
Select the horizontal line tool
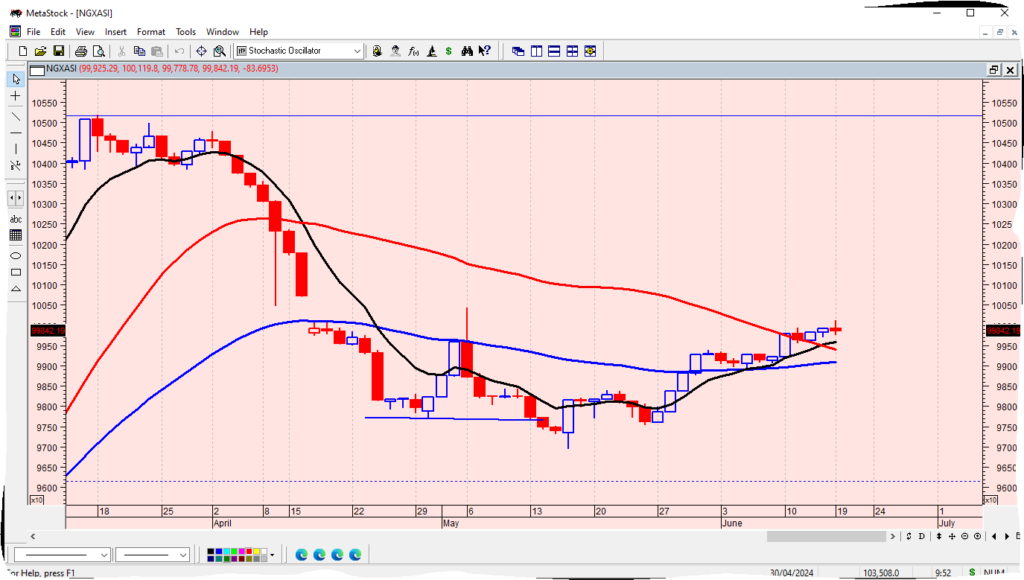click(15, 132)
